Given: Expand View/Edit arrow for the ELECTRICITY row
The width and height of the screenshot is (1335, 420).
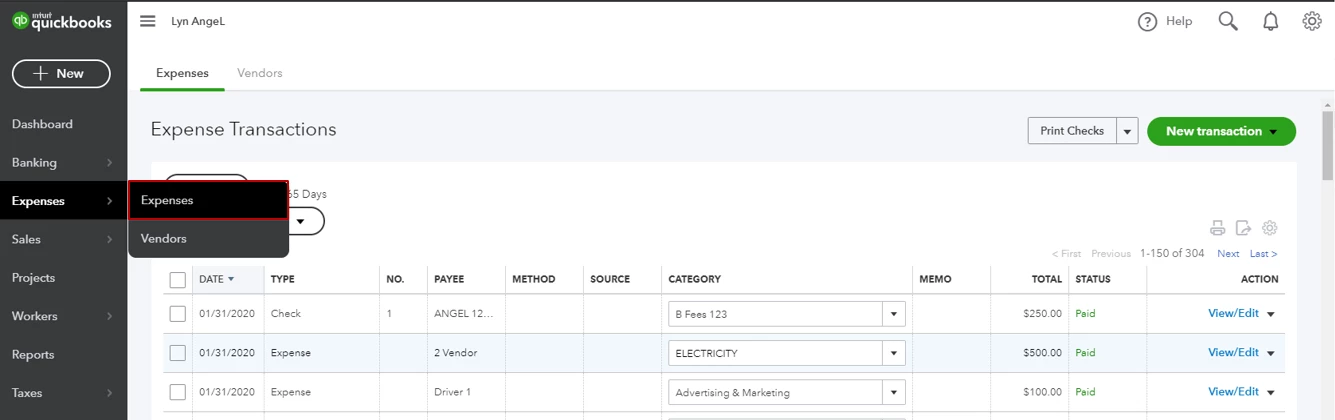Looking at the screenshot, I should pyautogui.click(x=1272, y=353).
